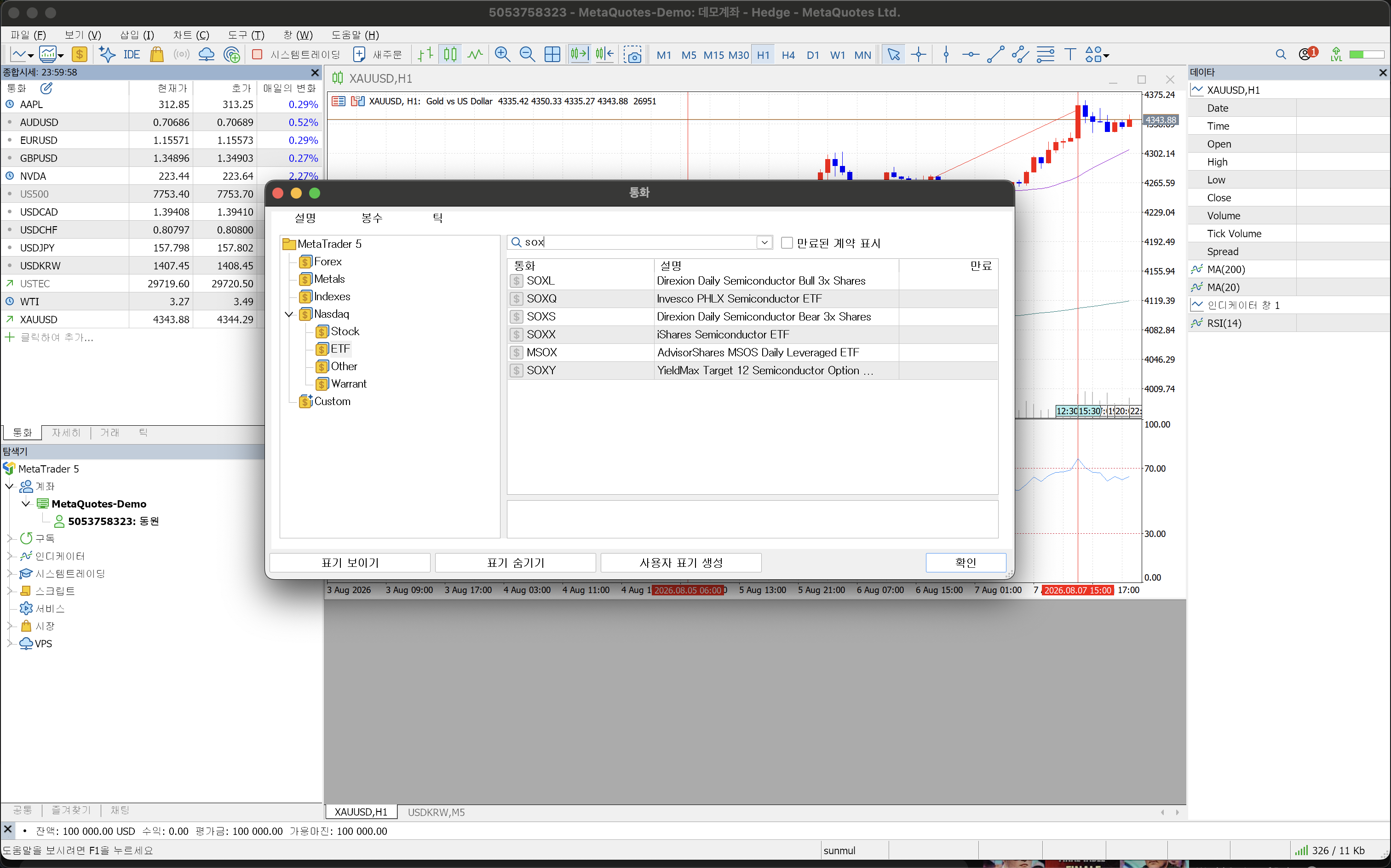Open the symbol search dropdown arrow
Screen dimensions: 1391x868
(x=764, y=242)
